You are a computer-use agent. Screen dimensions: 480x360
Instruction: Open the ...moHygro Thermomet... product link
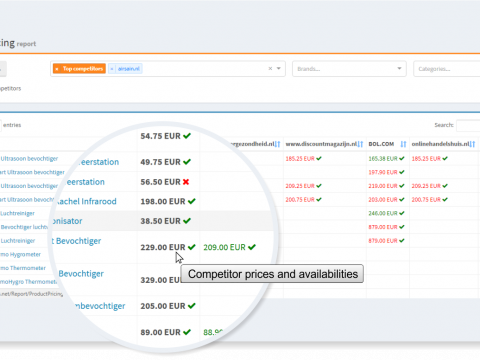click(28, 282)
